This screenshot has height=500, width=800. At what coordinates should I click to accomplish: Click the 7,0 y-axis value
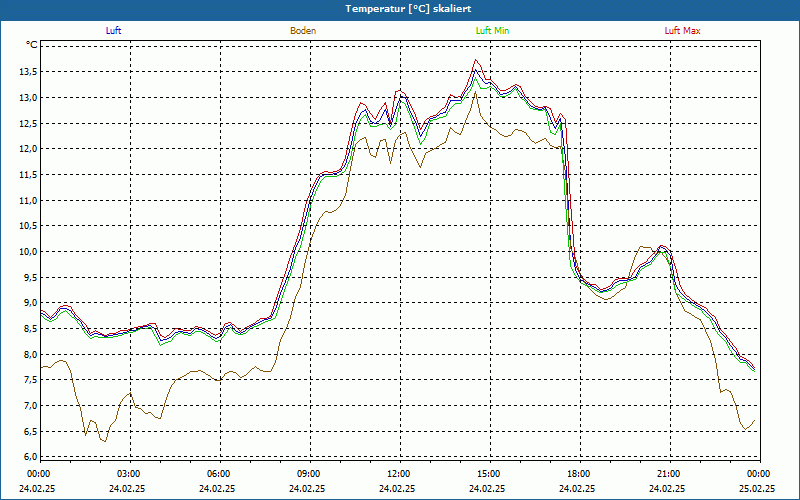(x=31, y=406)
